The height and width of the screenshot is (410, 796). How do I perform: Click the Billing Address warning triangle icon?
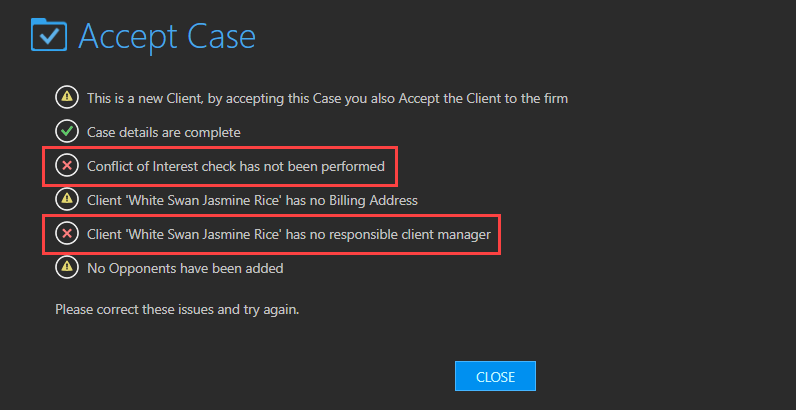(x=67, y=200)
